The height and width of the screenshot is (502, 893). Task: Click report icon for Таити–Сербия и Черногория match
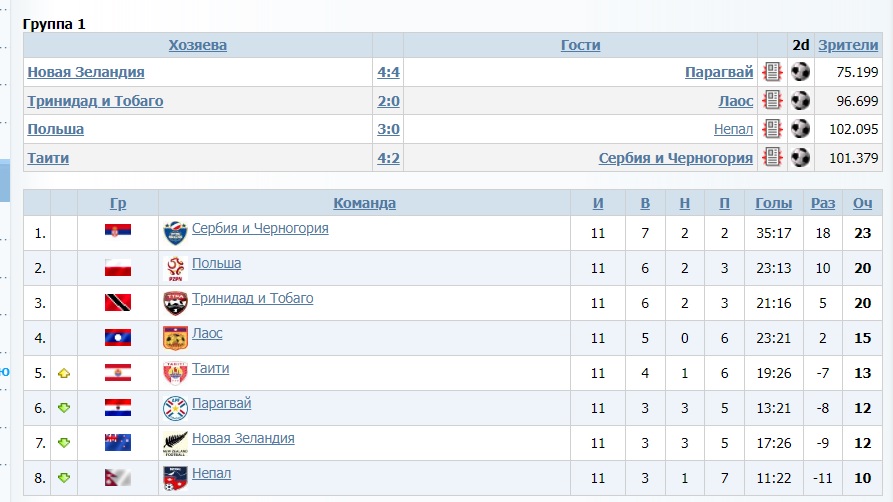coord(772,157)
